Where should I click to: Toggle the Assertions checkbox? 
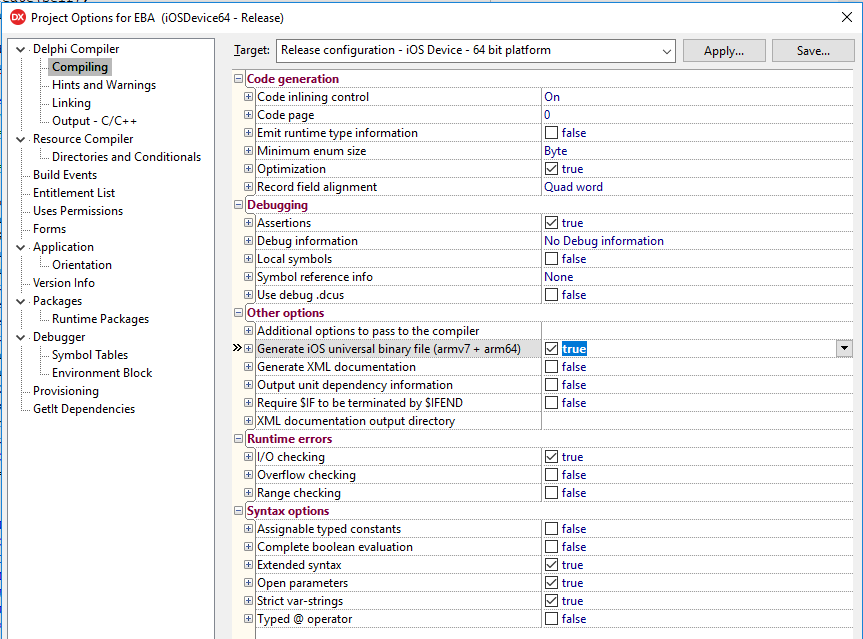point(551,223)
